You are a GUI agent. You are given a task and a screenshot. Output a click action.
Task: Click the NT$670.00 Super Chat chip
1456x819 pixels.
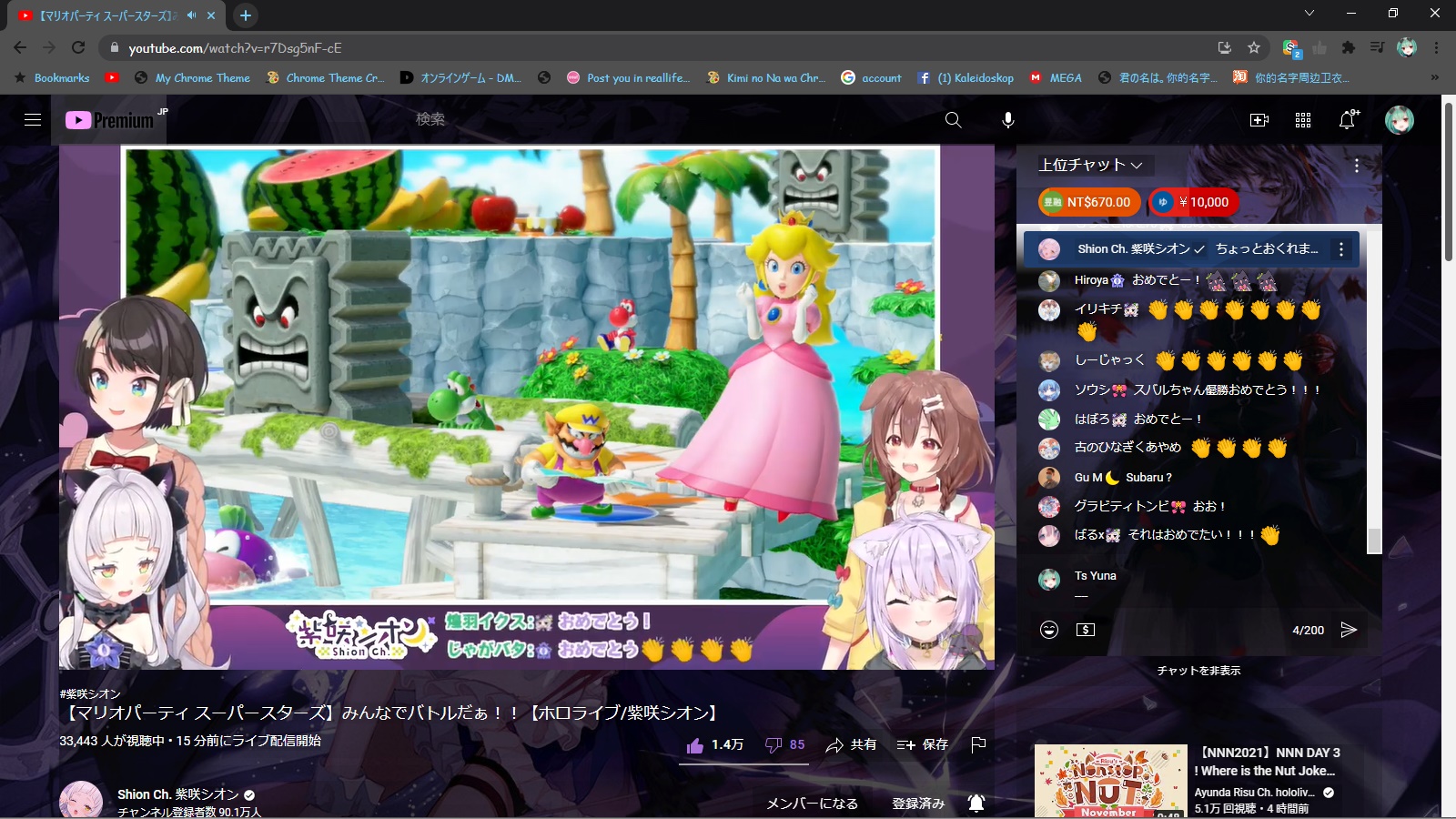coord(1088,202)
